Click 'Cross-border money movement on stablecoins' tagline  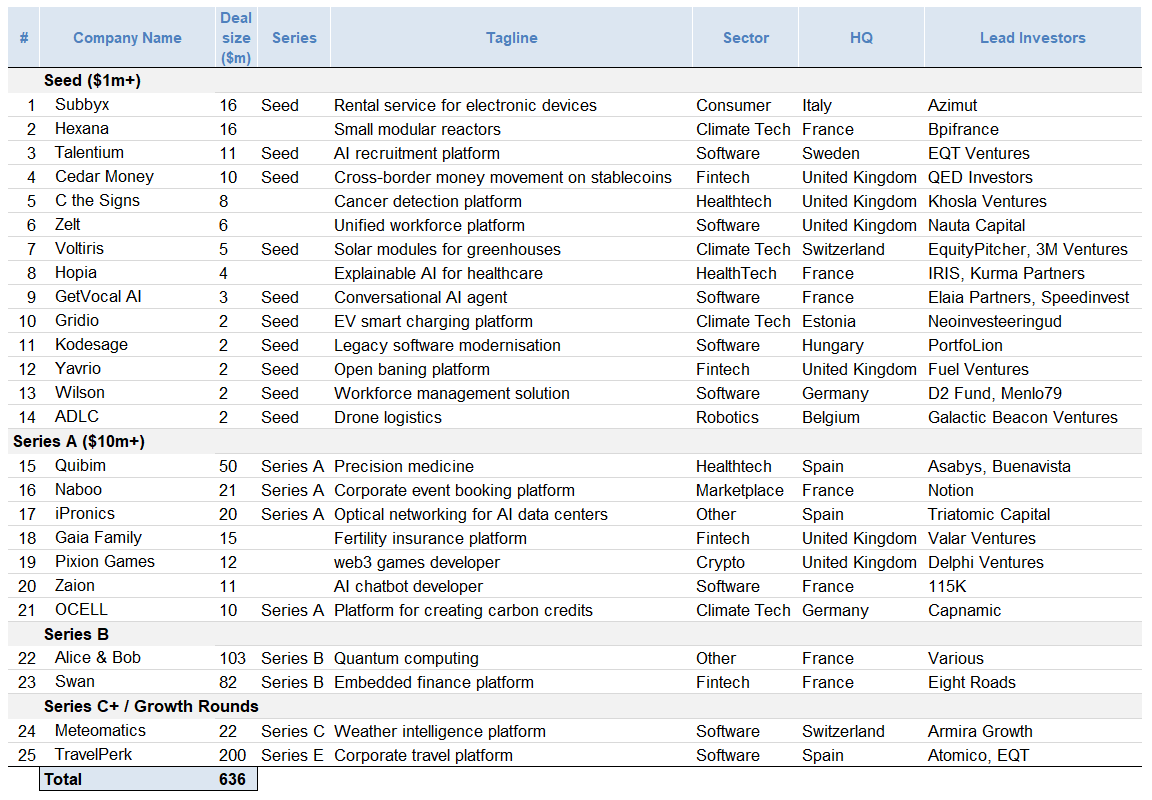pyautogui.click(x=503, y=178)
